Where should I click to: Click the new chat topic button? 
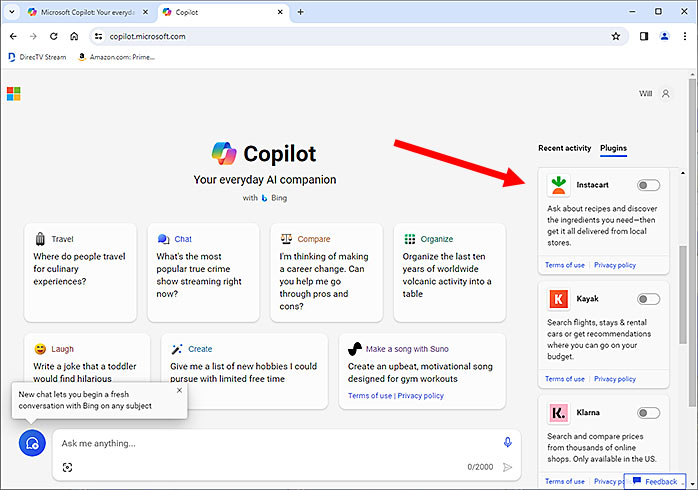(32, 443)
